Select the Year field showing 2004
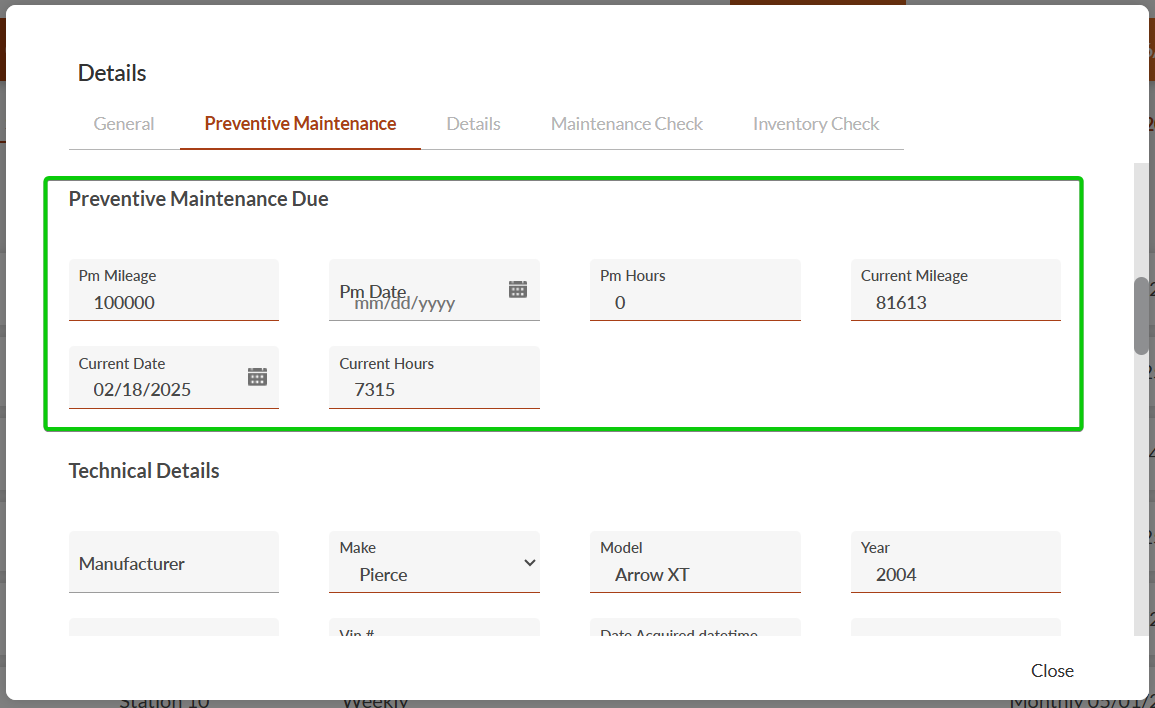 pos(955,574)
